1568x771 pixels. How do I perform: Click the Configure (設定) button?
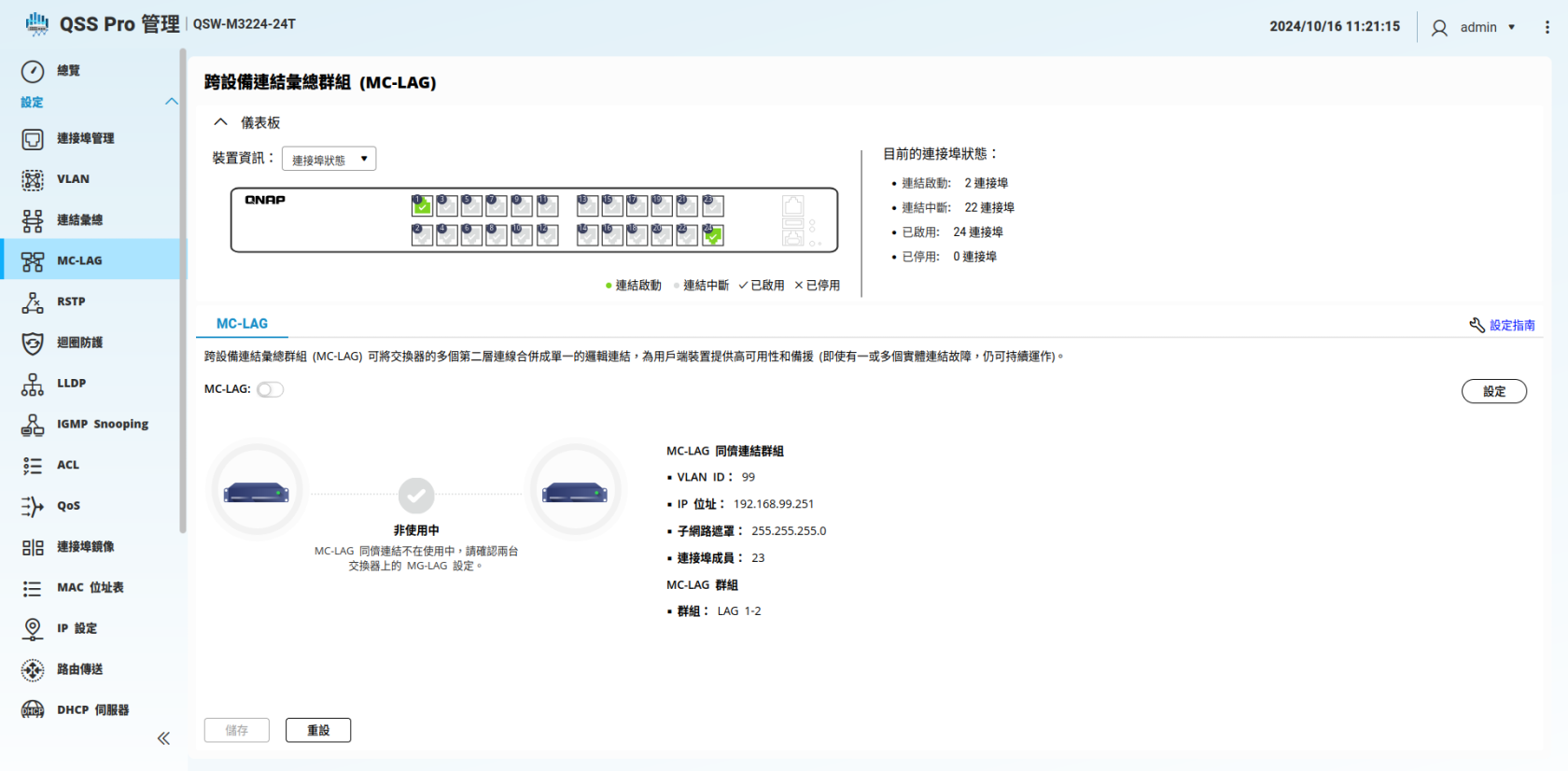click(x=1494, y=391)
